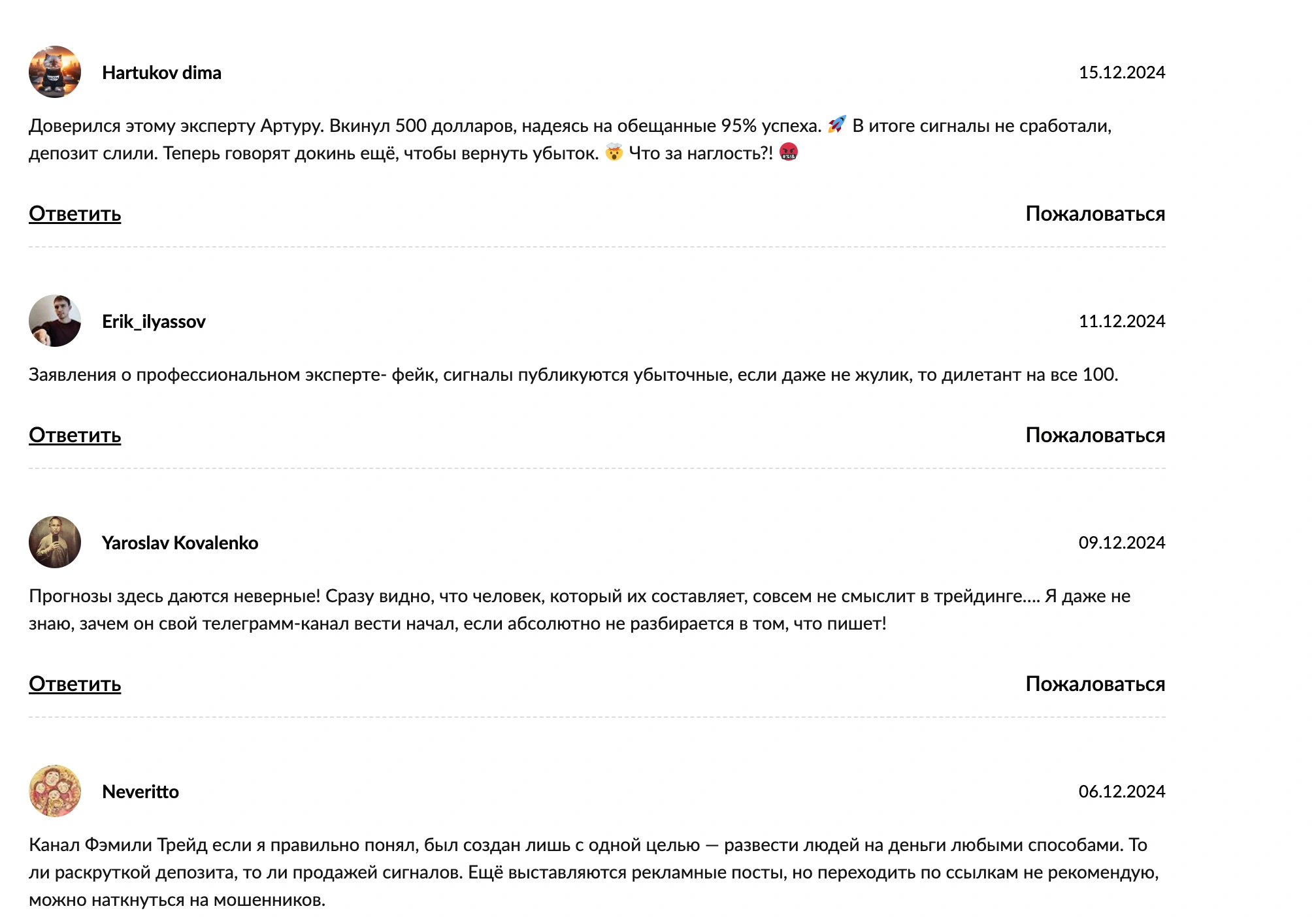Open the Neveritto username

[x=140, y=792]
